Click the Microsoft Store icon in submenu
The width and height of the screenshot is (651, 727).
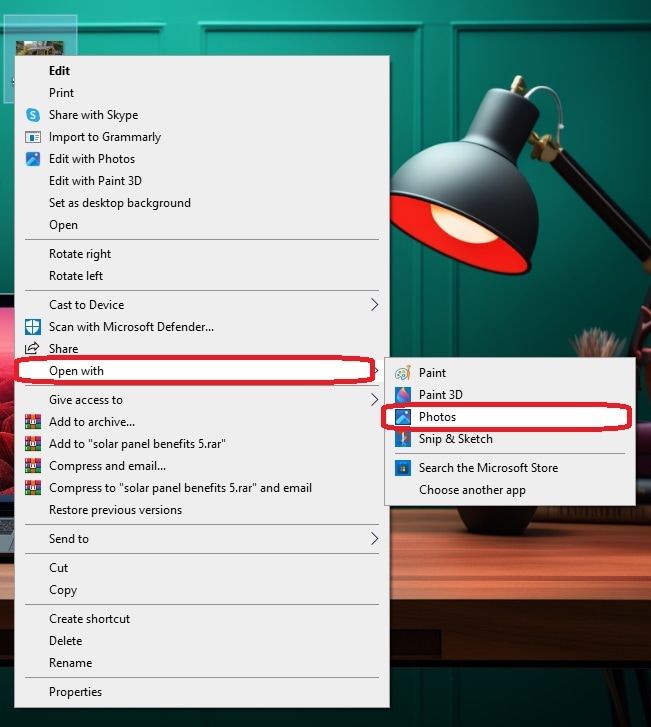pos(403,468)
